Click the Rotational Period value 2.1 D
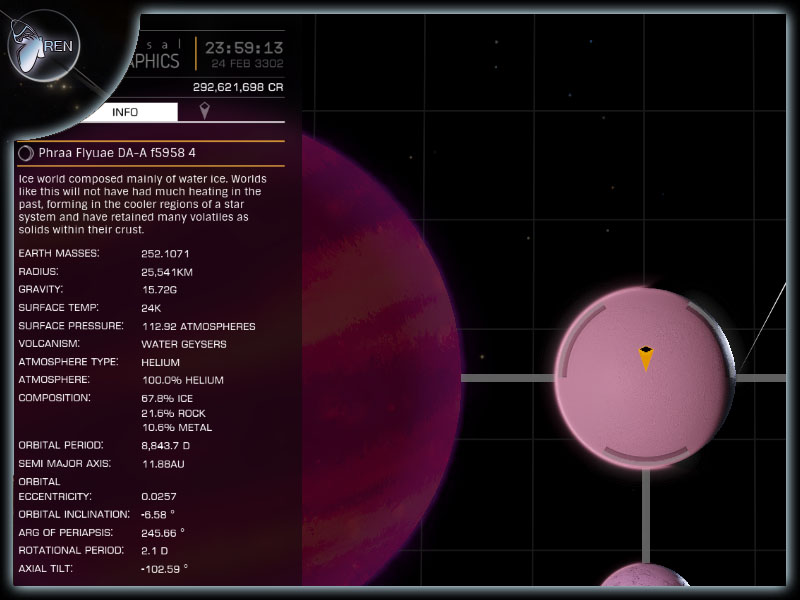Screen dimensions: 800x600 coord(155,551)
